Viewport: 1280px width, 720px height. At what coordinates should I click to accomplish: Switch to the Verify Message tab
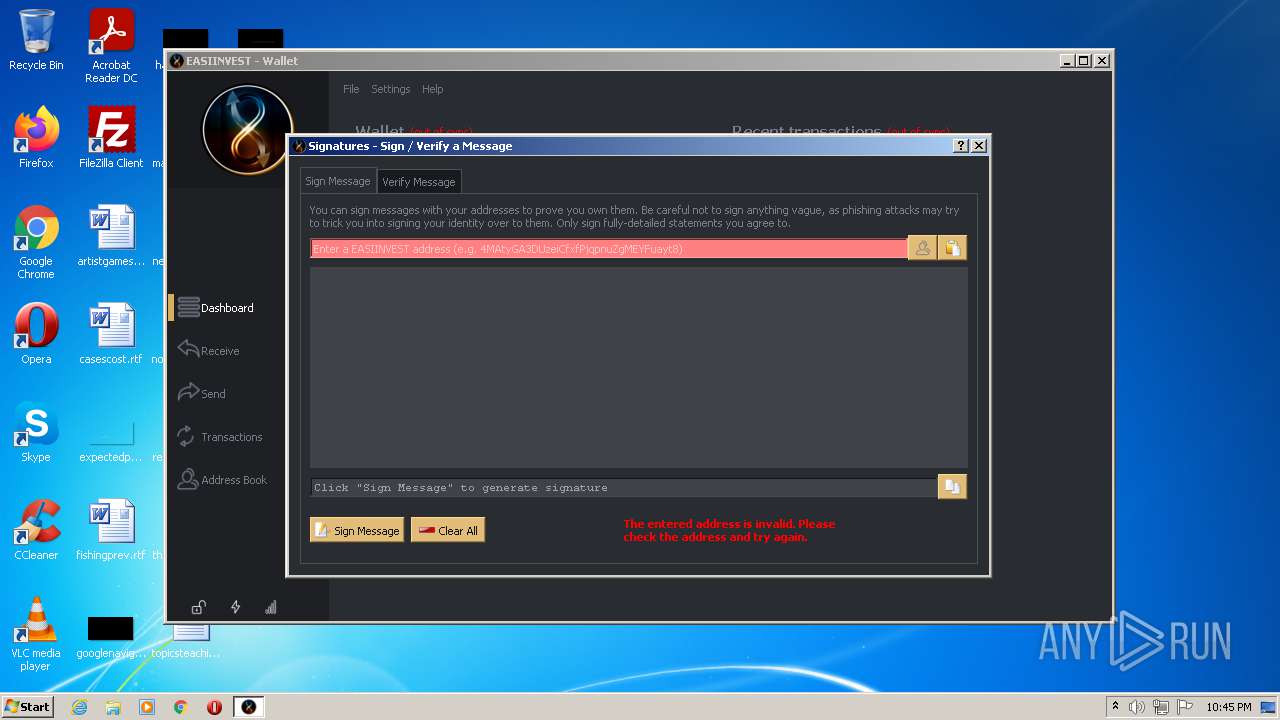(x=419, y=181)
